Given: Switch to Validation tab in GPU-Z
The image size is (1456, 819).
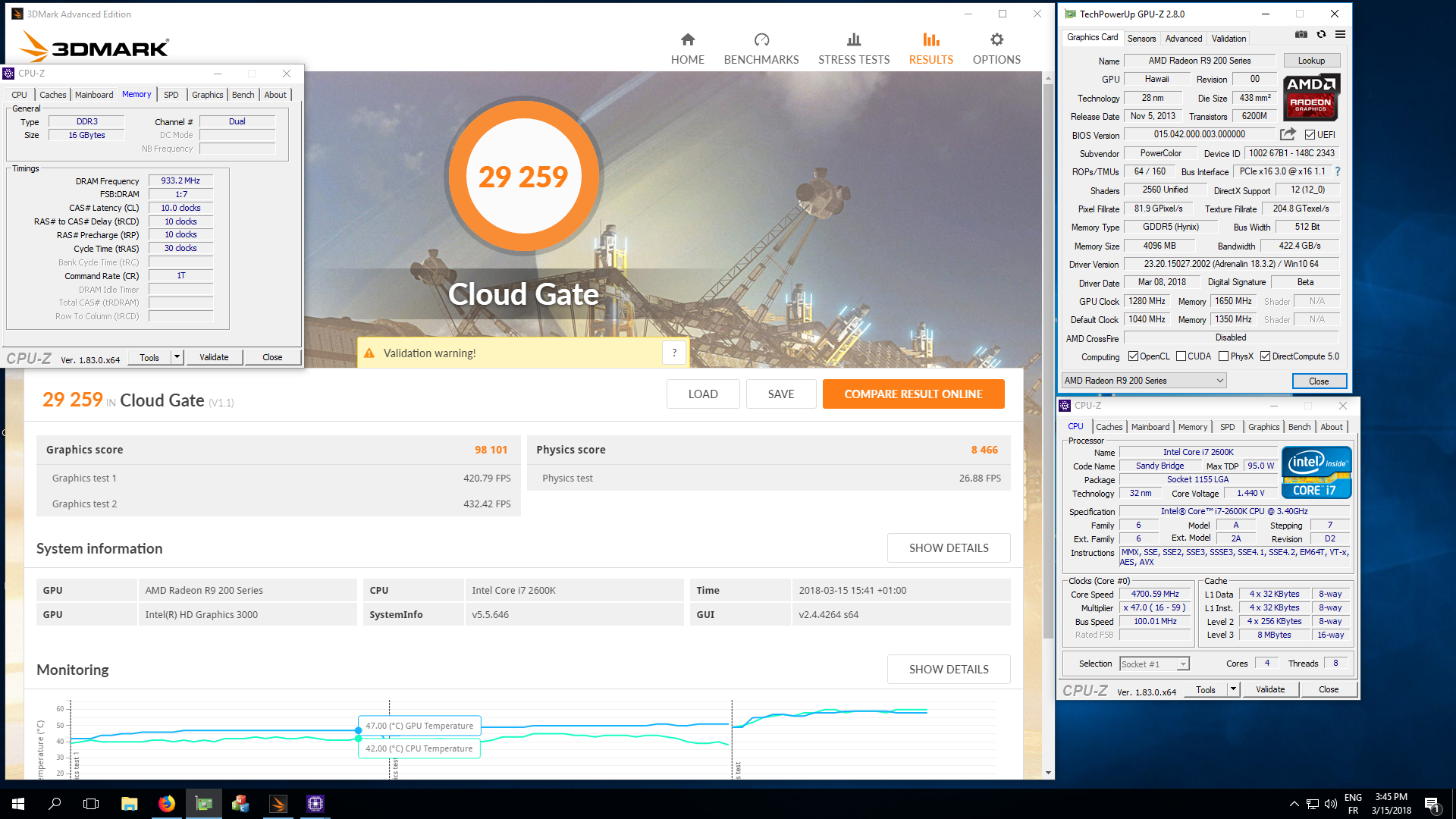Looking at the screenshot, I should coord(1228,39).
